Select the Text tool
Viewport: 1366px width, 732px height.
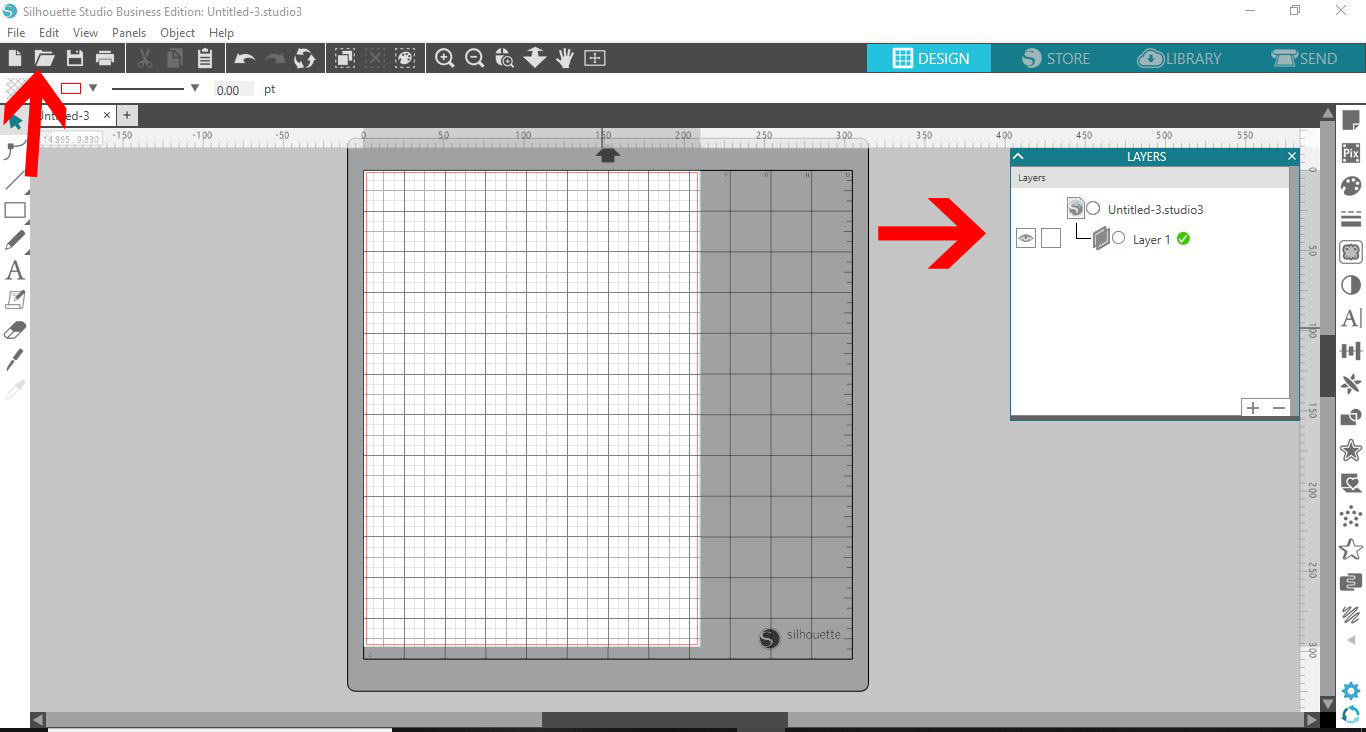15,270
